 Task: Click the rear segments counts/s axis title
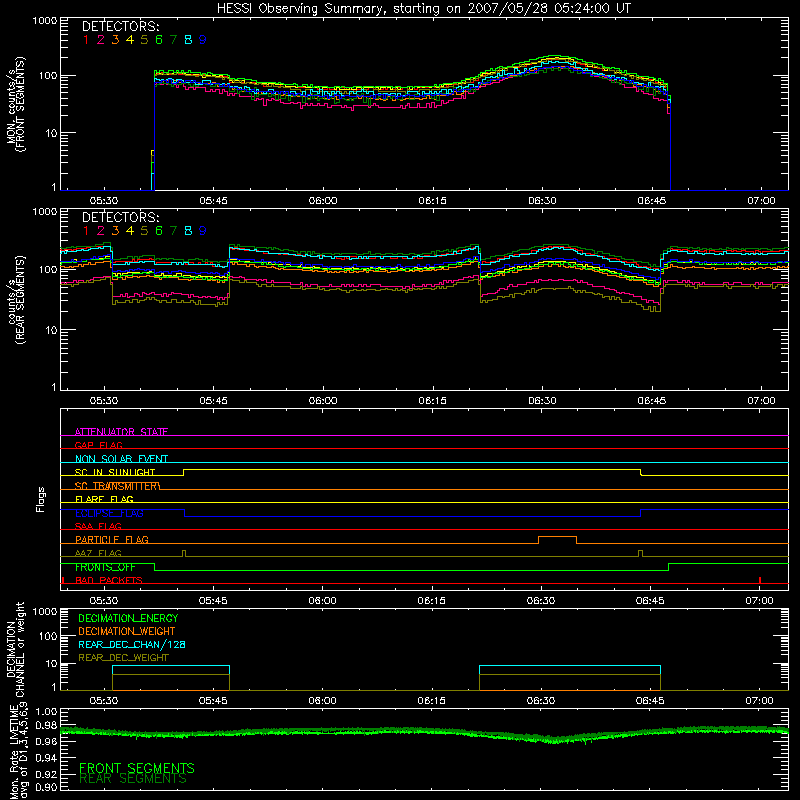pyautogui.click(x=16, y=299)
